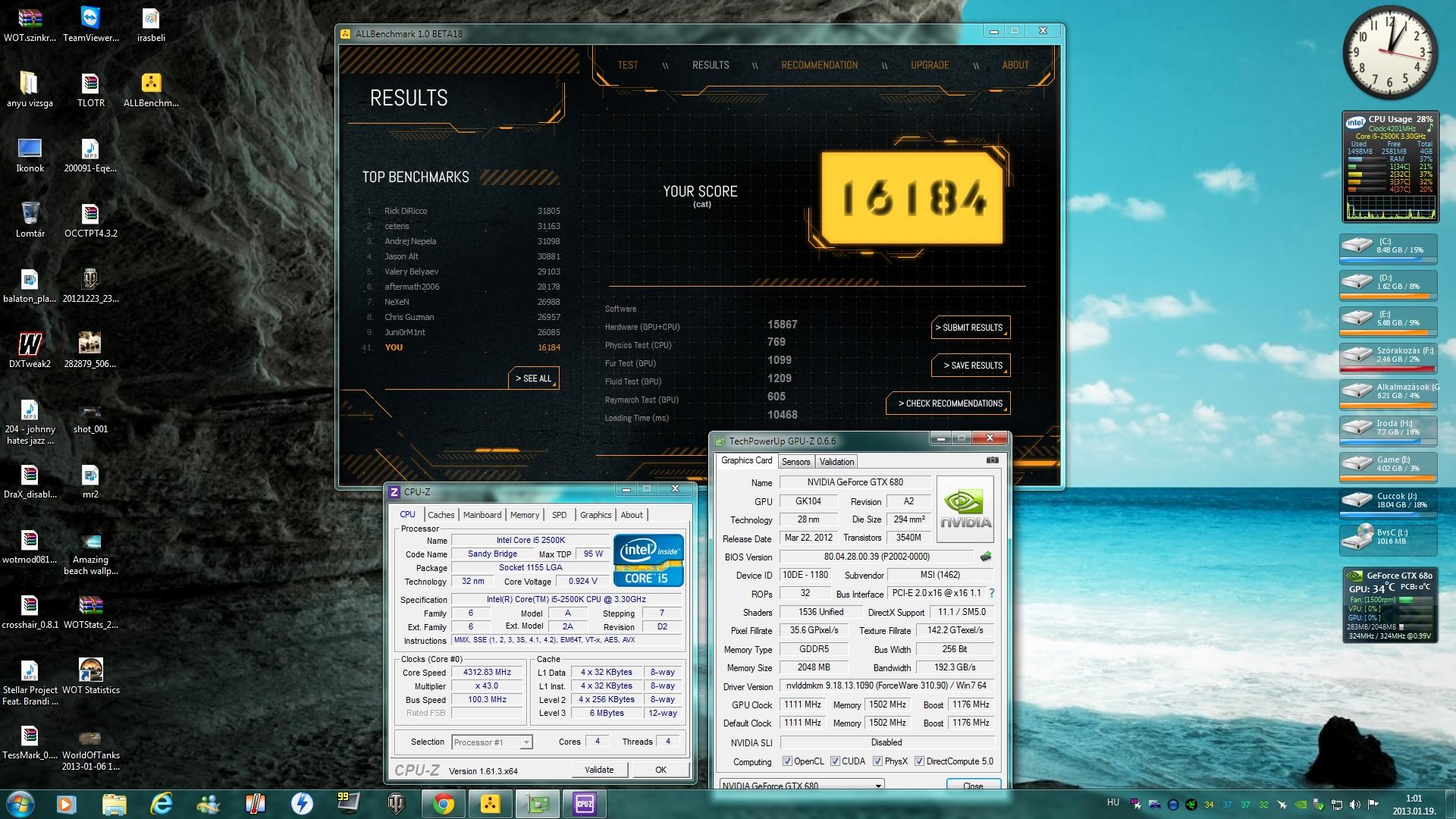Image resolution: width=1456 pixels, height=819 pixels.
Task: Open the SPD tab in CPU-Z
Action: (559, 515)
